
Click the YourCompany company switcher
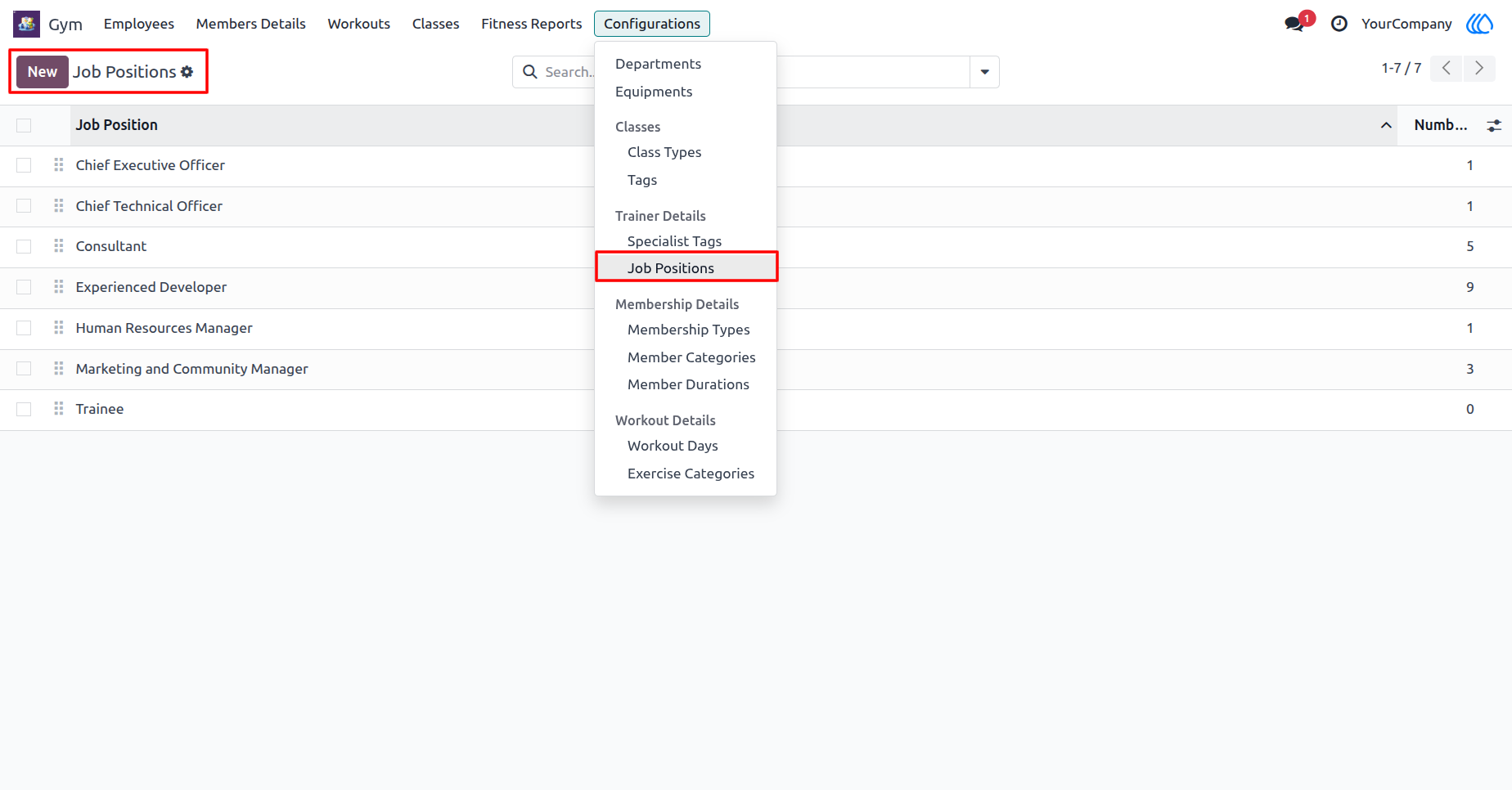point(1406,24)
